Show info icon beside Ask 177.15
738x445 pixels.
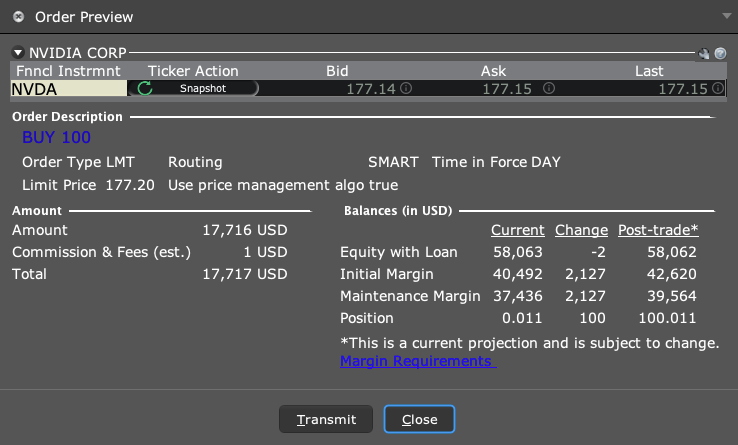click(549, 88)
